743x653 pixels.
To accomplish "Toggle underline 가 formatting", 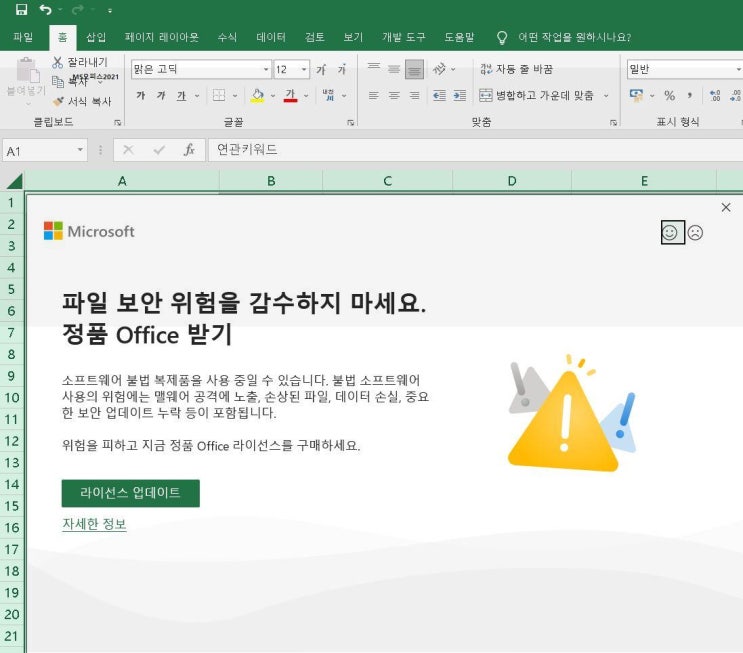I will point(181,96).
